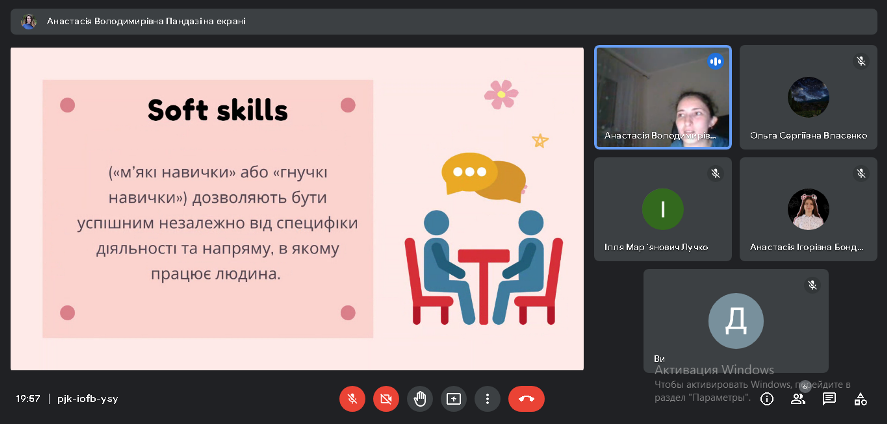Open the activities shapes icon
The image size is (887, 424).
coord(860,398)
